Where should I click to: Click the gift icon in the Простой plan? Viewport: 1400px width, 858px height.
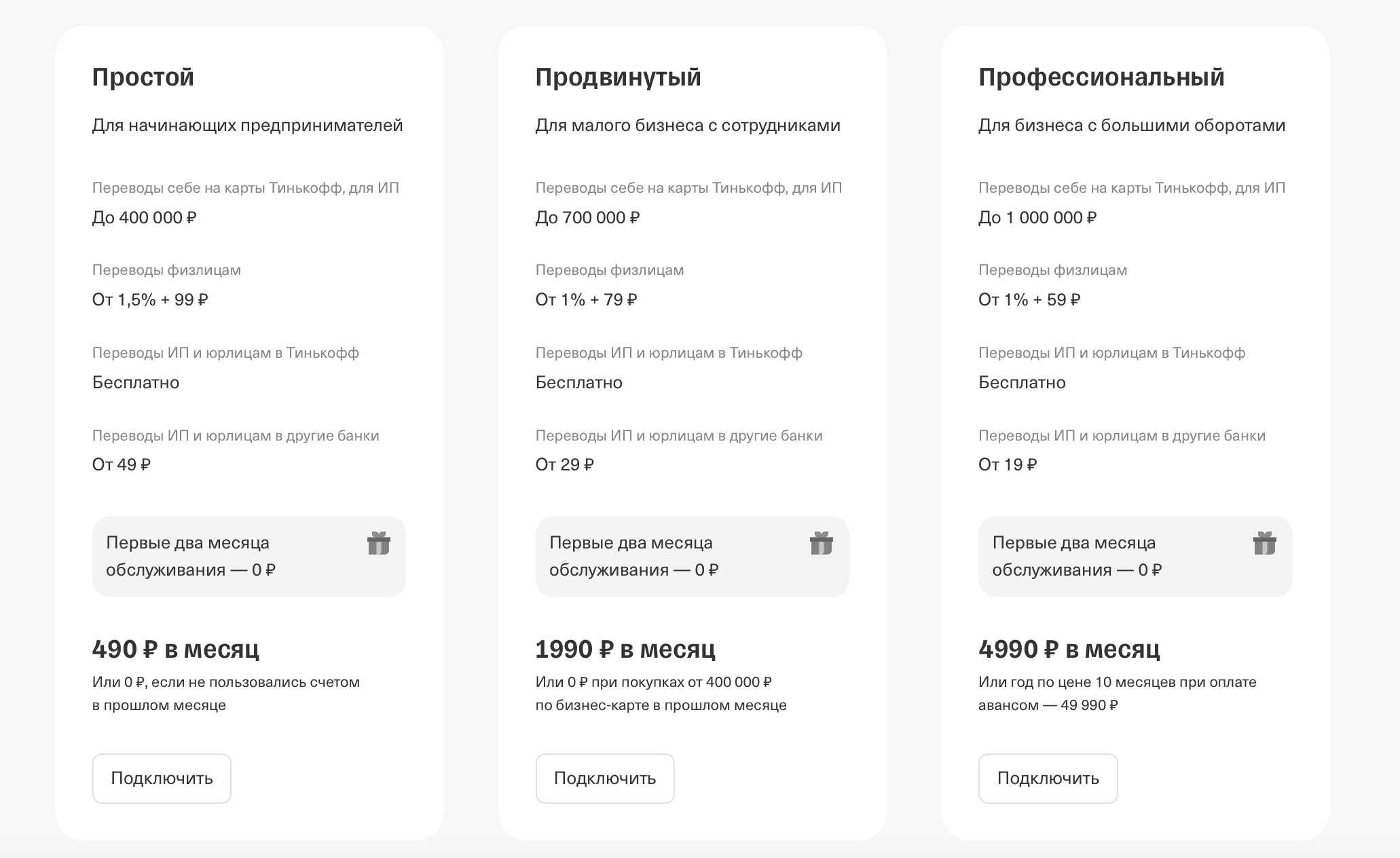pyautogui.click(x=378, y=544)
